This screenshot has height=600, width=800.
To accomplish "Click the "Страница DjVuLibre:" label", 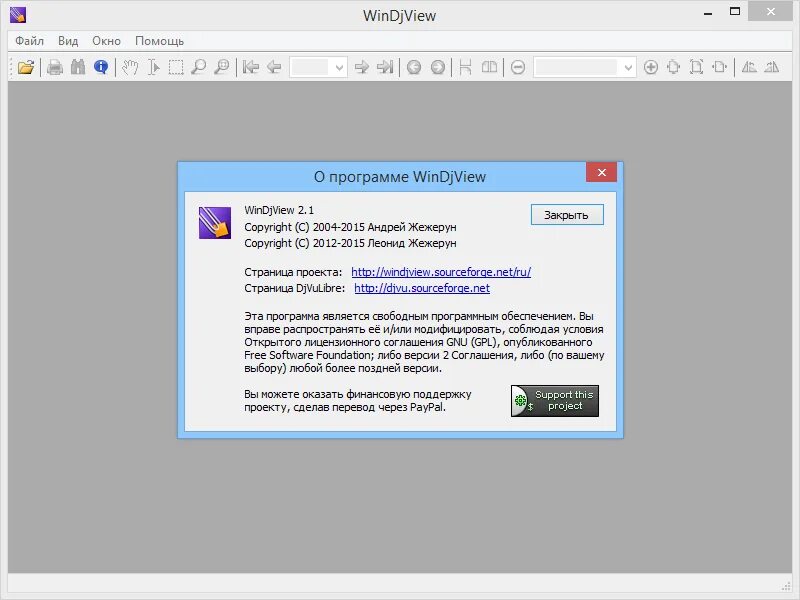I will 294,288.
